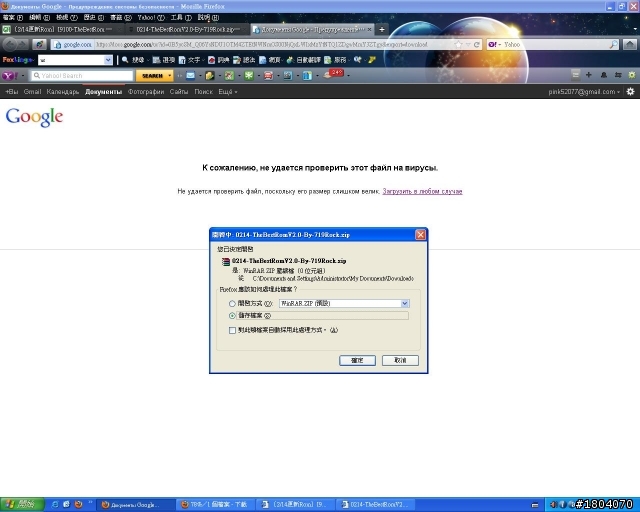Viewport: 640px width, 512px height.
Task: Open the tab list dropdown arrow
Action: click(x=635, y=29)
